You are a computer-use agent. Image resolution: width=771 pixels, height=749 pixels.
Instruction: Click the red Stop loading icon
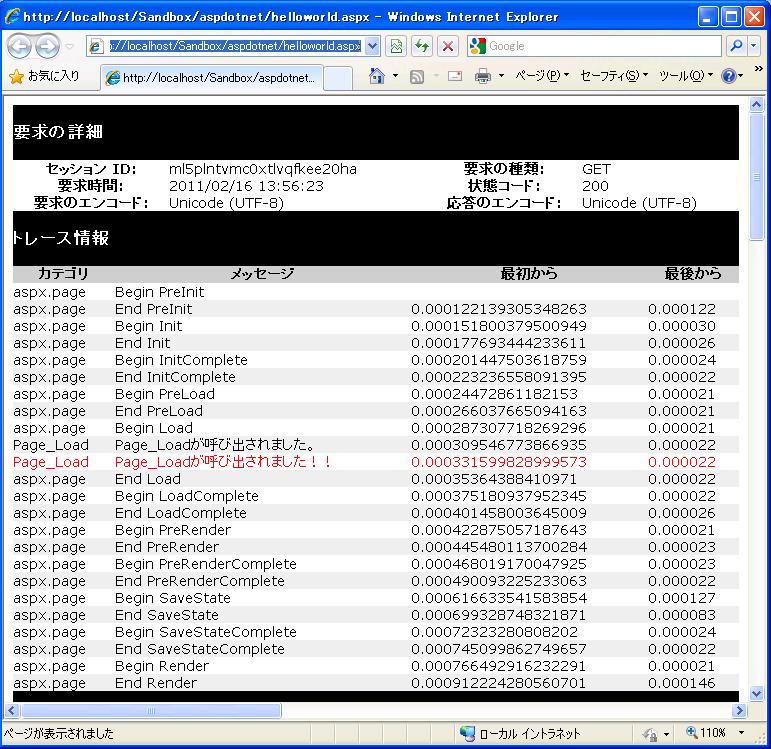448,46
